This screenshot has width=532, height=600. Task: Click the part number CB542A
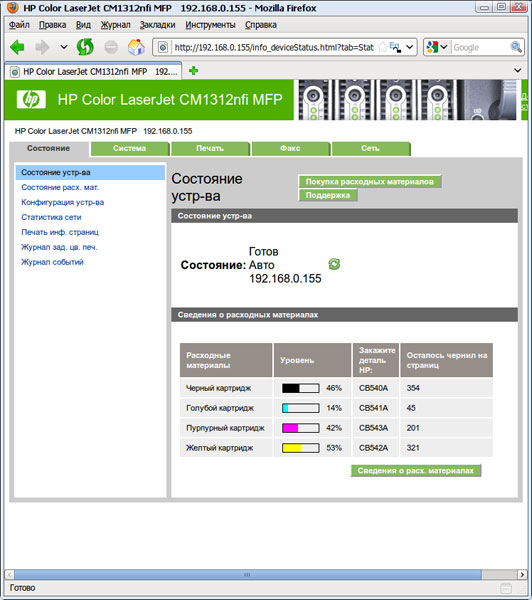[x=374, y=448]
